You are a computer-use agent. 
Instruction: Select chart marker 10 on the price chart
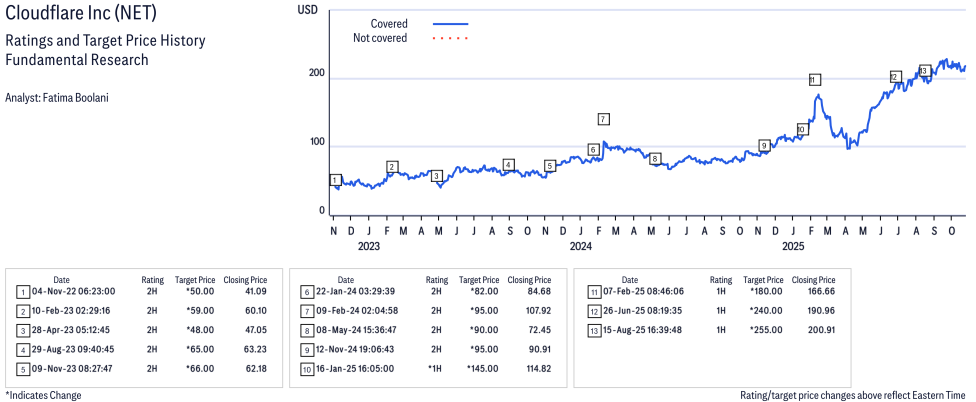(802, 129)
